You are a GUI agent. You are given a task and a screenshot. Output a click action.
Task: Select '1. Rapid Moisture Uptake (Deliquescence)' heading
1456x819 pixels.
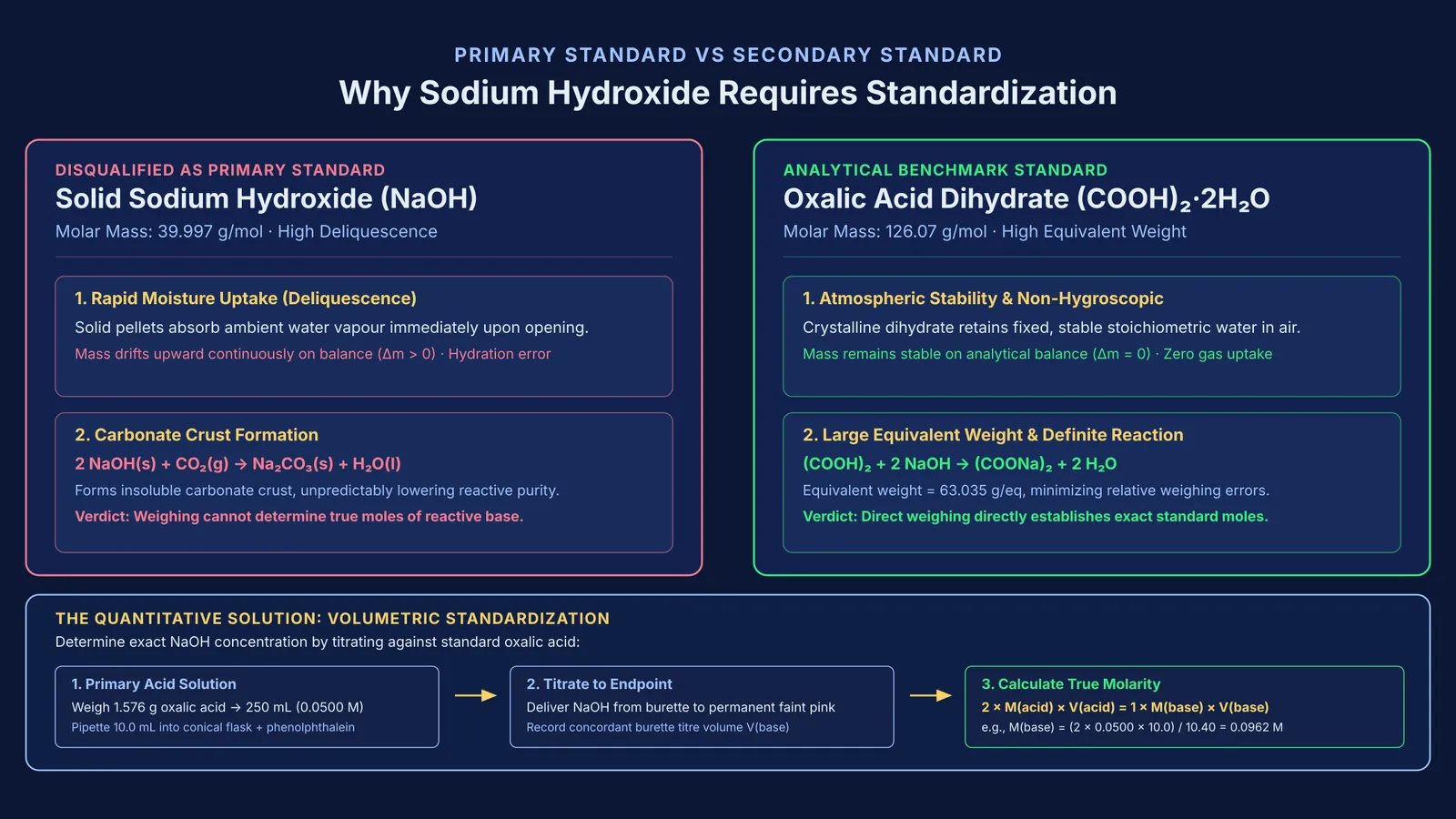pos(246,298)
